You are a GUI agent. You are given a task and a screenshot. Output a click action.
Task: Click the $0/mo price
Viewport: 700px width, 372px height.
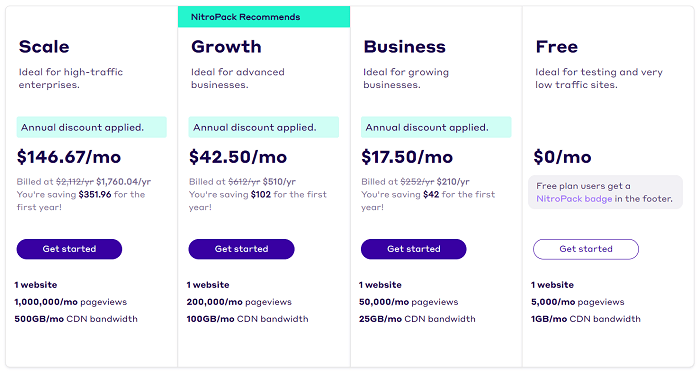pos(562,157)
